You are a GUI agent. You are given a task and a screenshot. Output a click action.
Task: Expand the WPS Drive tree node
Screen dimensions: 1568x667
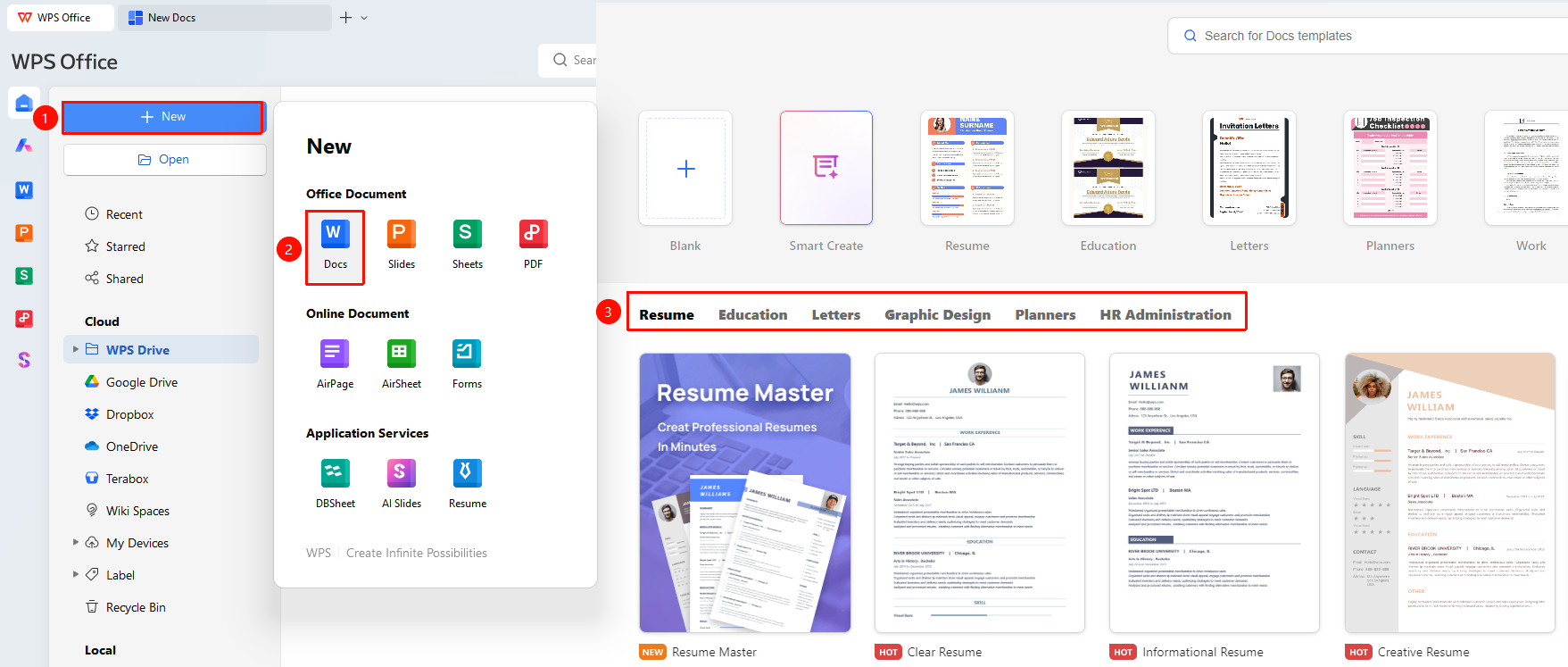pos(76,349)
